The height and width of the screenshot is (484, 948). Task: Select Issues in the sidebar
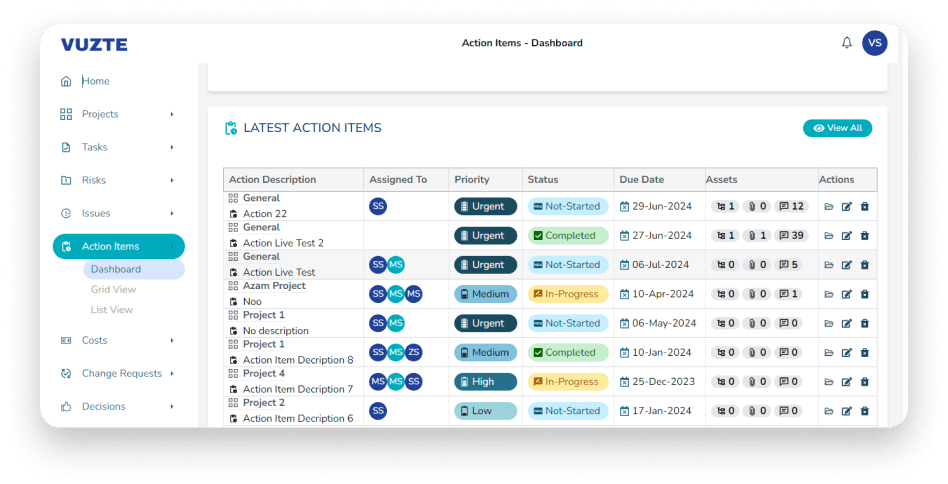pyautogui.click(x=96, y=213)
